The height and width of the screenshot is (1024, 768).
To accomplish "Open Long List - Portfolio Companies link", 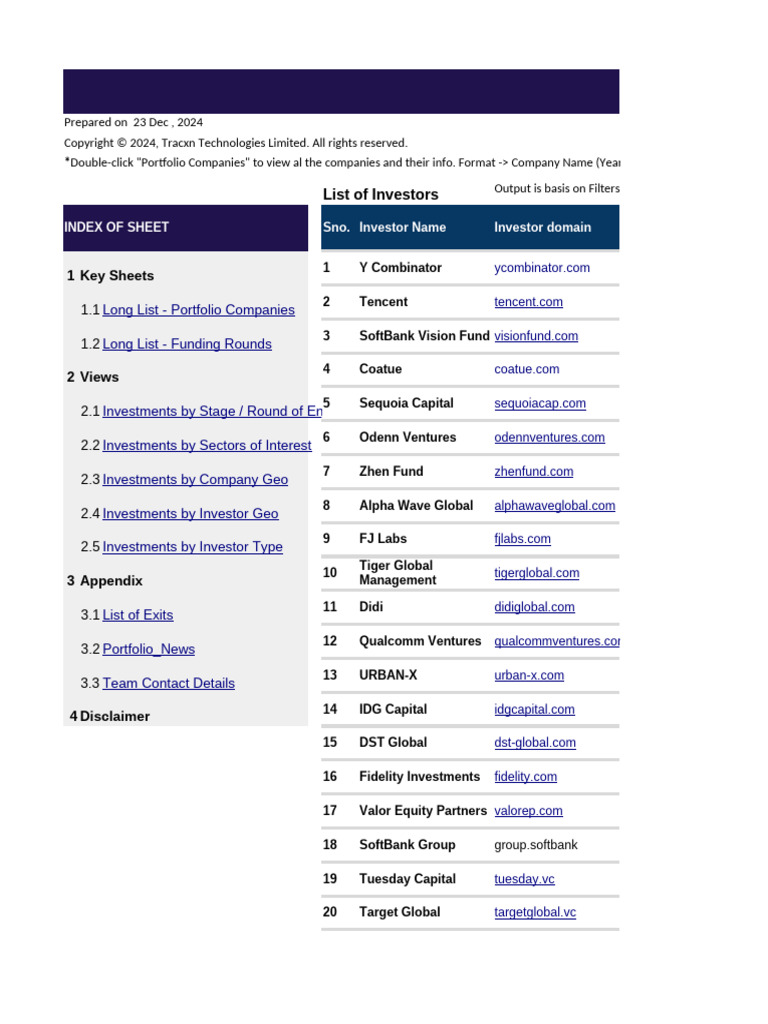I will 198,310.
